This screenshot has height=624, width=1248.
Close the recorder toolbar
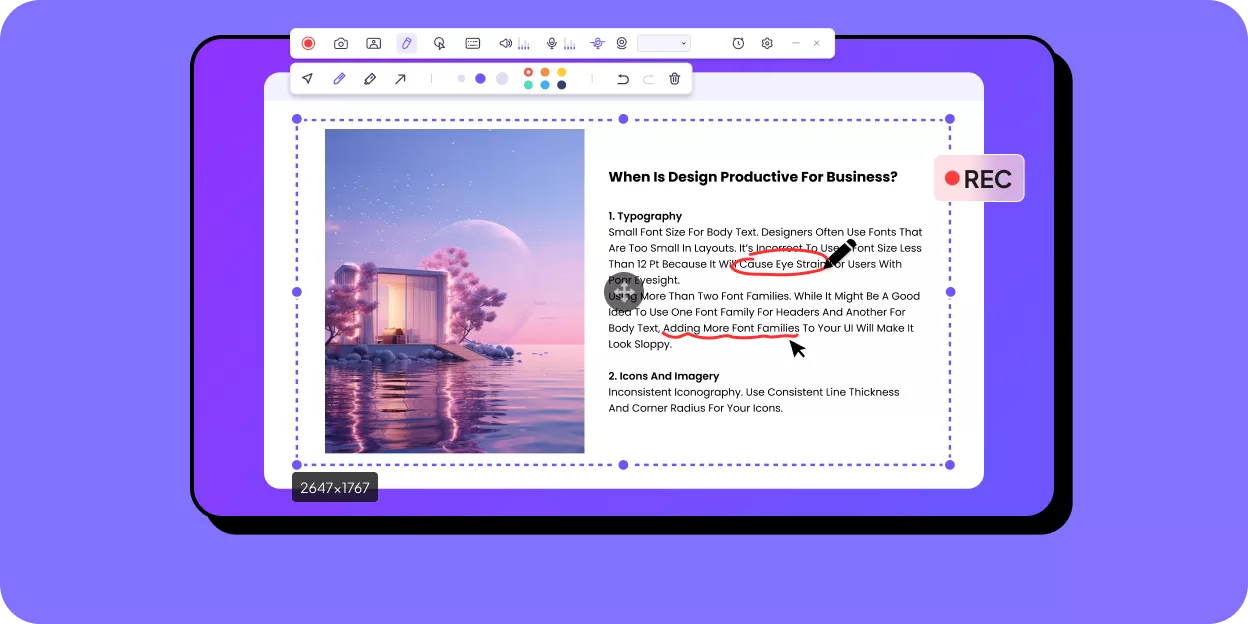(817, 43)
